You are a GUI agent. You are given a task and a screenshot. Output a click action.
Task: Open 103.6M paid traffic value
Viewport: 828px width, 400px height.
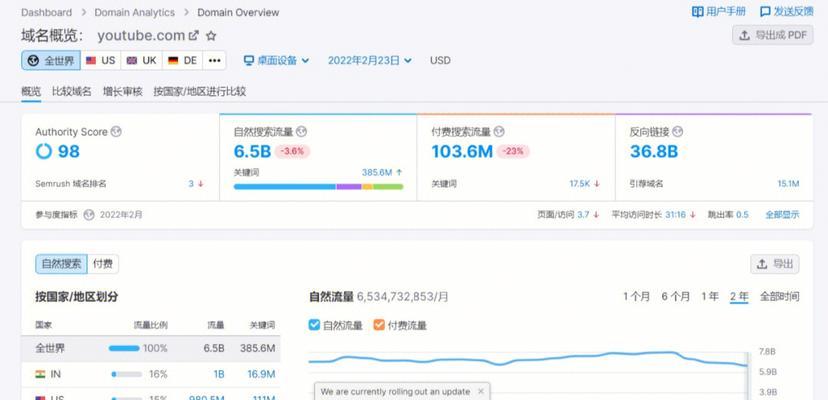point(462,152)
